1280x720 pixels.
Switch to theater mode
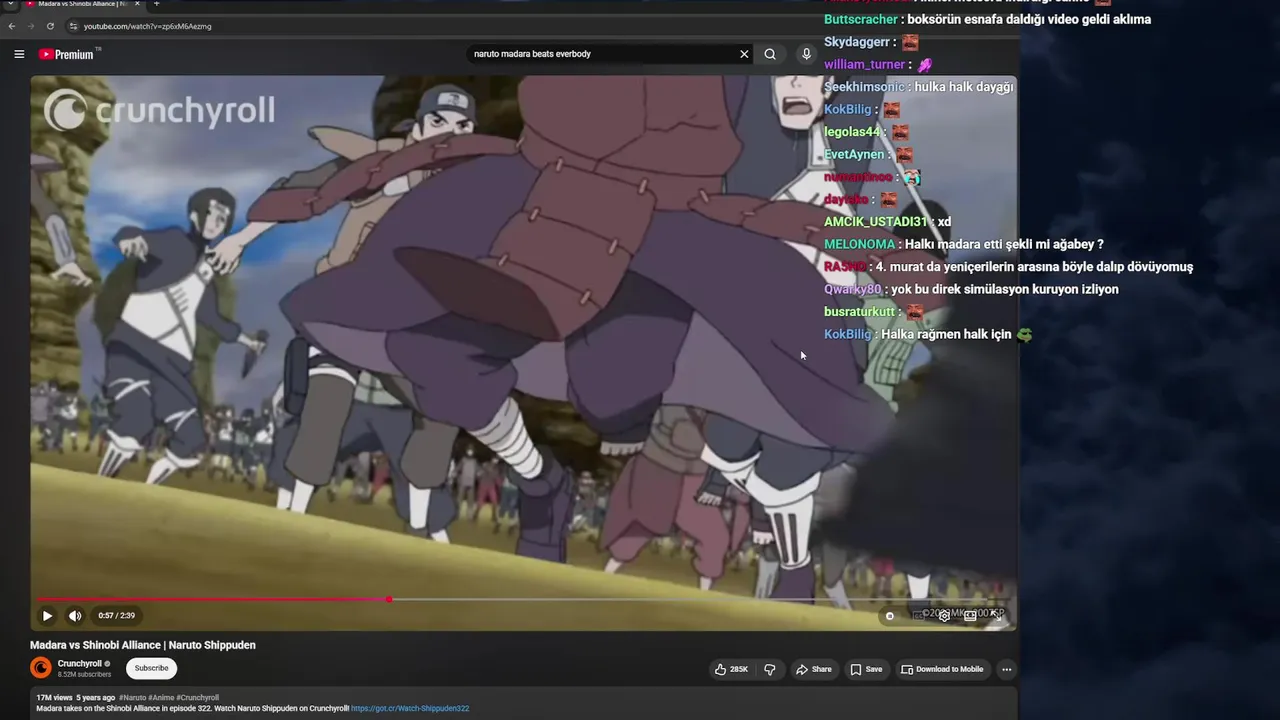click(970, 616)
